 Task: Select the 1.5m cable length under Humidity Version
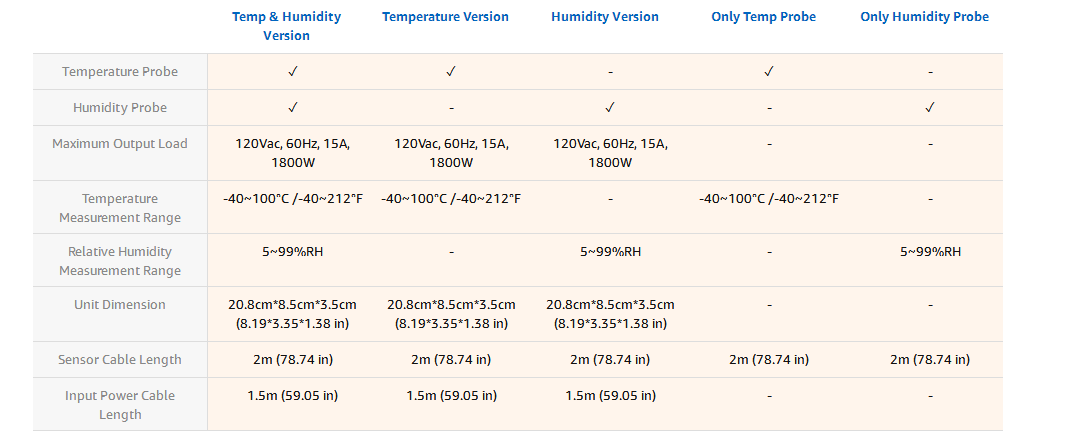(x=610, y=396)
